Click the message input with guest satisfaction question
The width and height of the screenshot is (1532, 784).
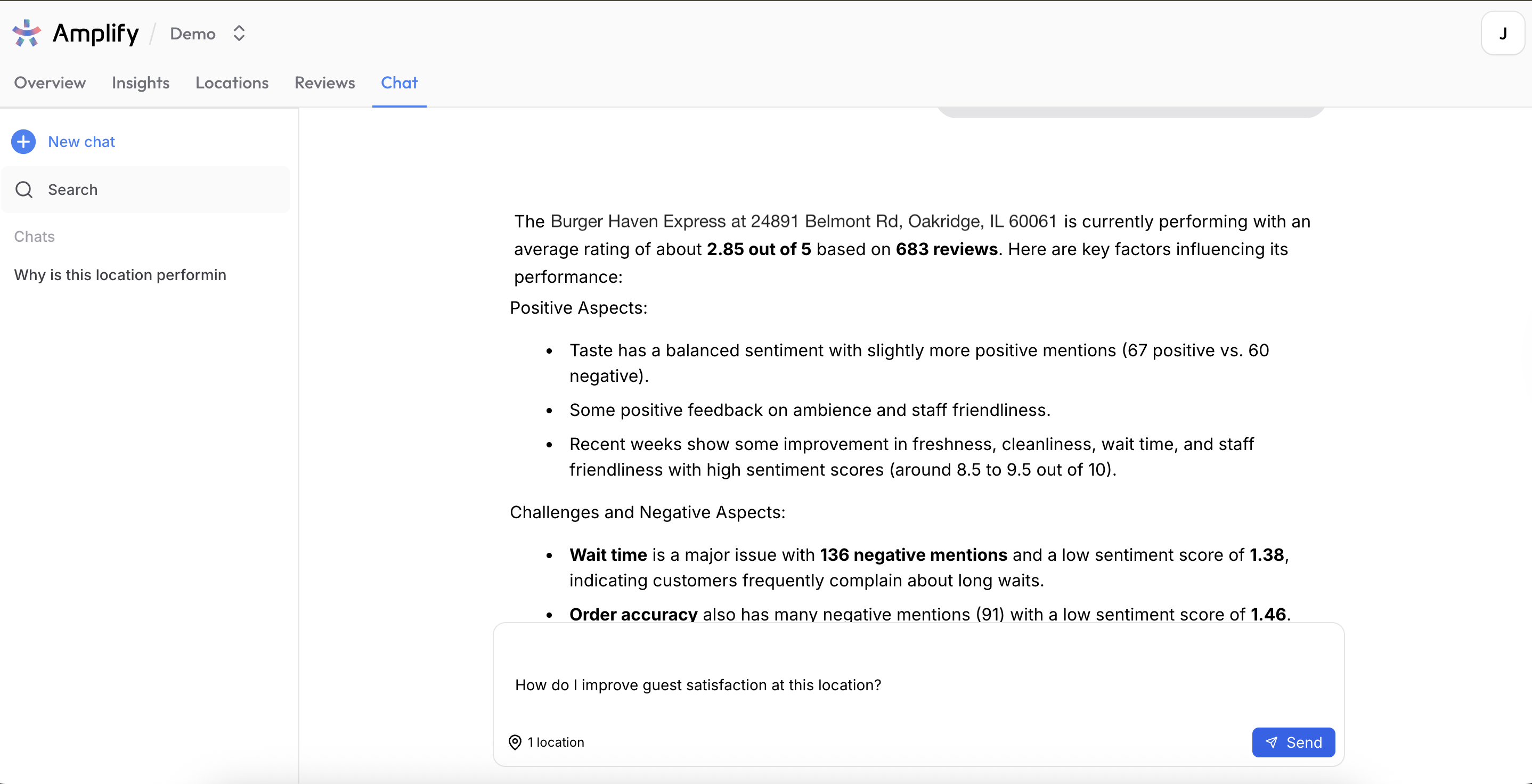918,684
